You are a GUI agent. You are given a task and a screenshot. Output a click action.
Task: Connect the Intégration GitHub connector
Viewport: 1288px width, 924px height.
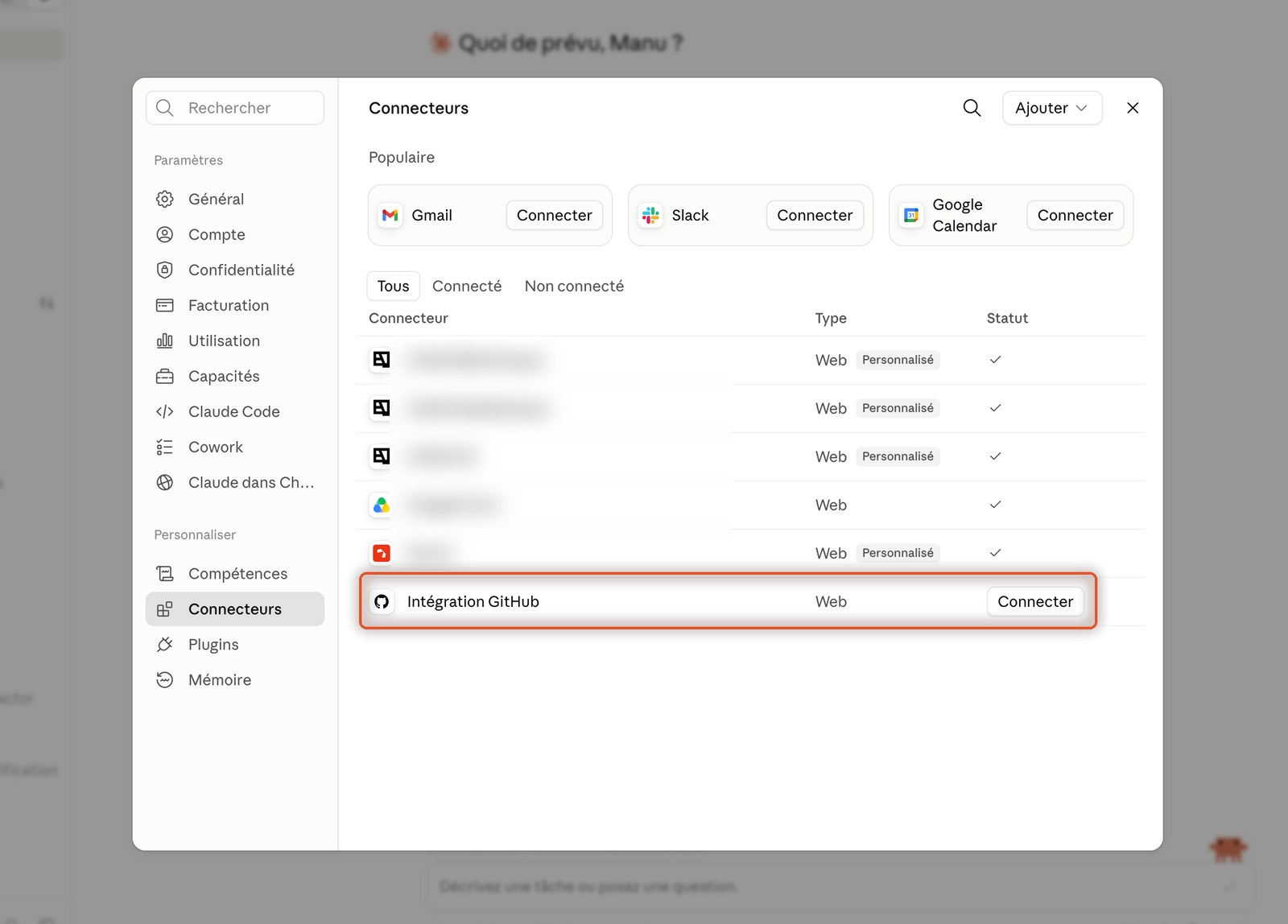1035,601
